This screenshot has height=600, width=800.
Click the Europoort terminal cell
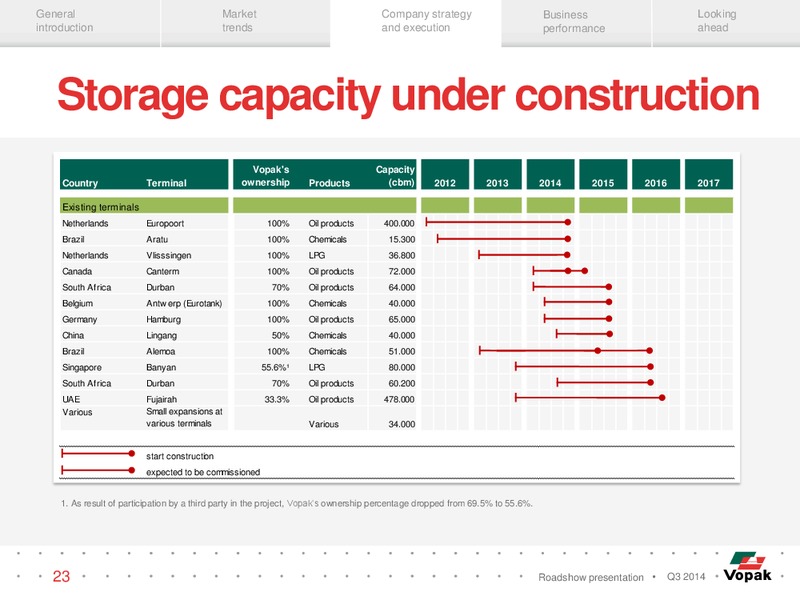click(165, 223)
